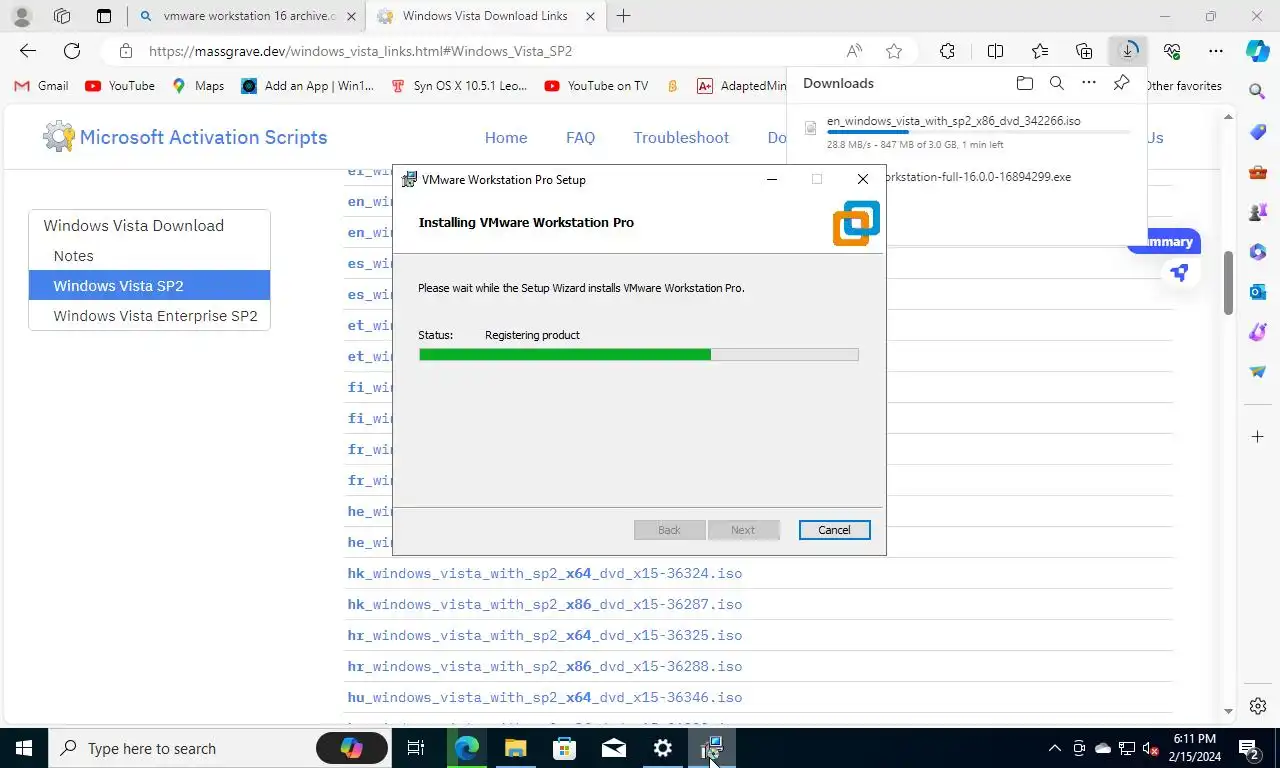Click Microsoft Activation Scripts logo link
Image resolution: width=1280 pixels, height=768 pixels.
(185, 137)
